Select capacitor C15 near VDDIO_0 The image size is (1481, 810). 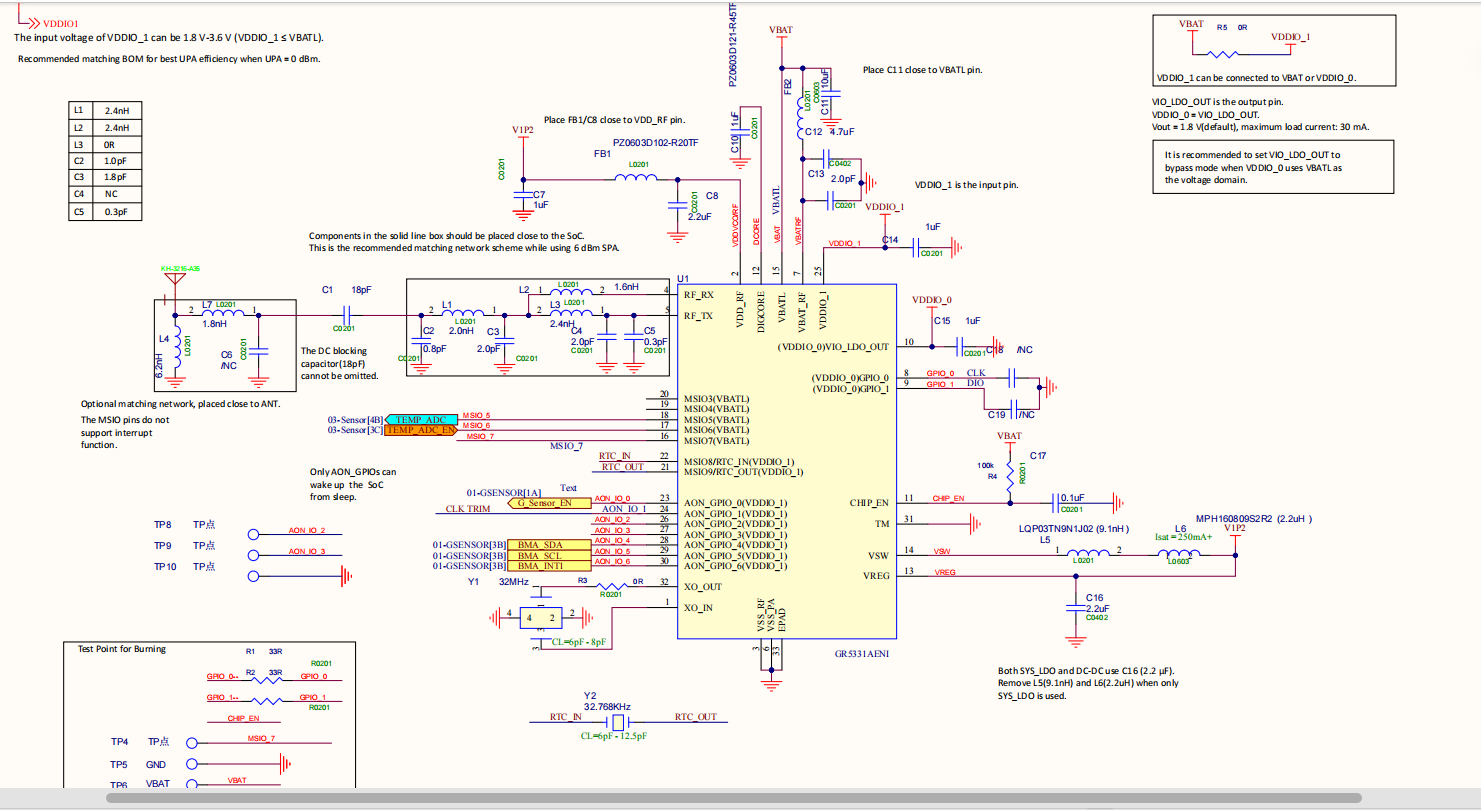(x=960, y=346)
